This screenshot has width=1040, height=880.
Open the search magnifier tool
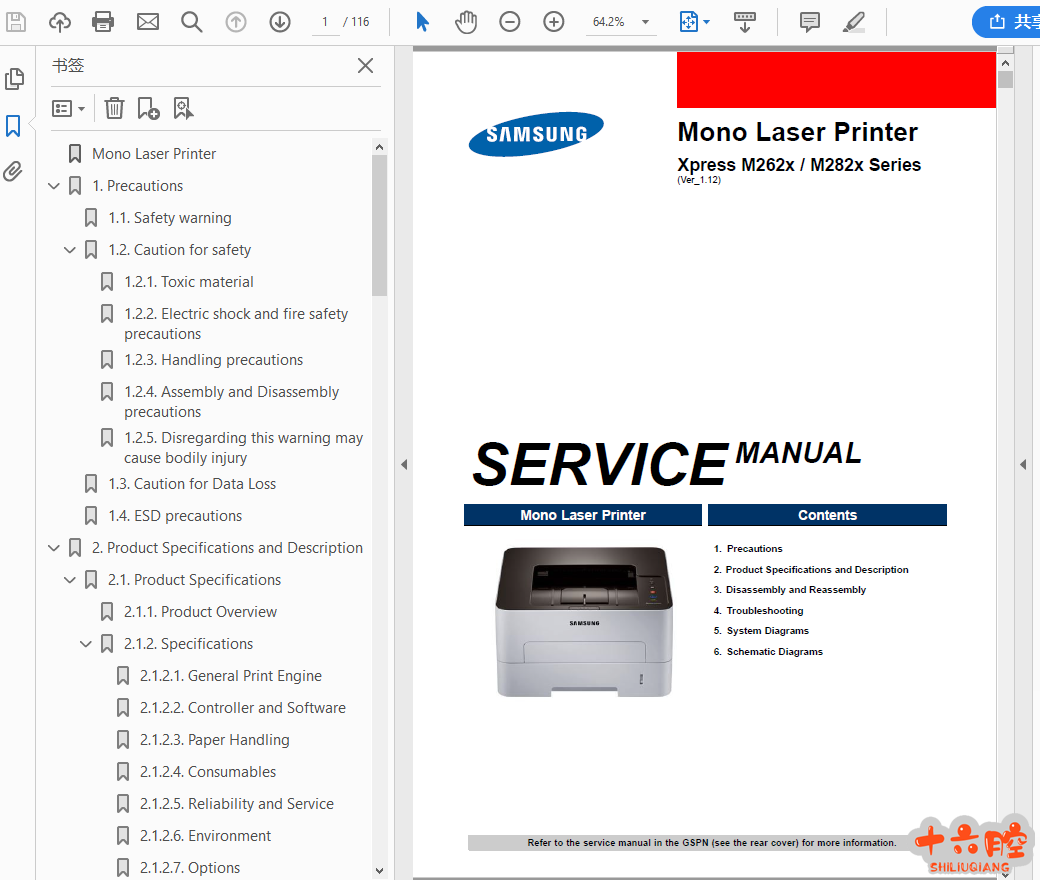coord(192,21)
